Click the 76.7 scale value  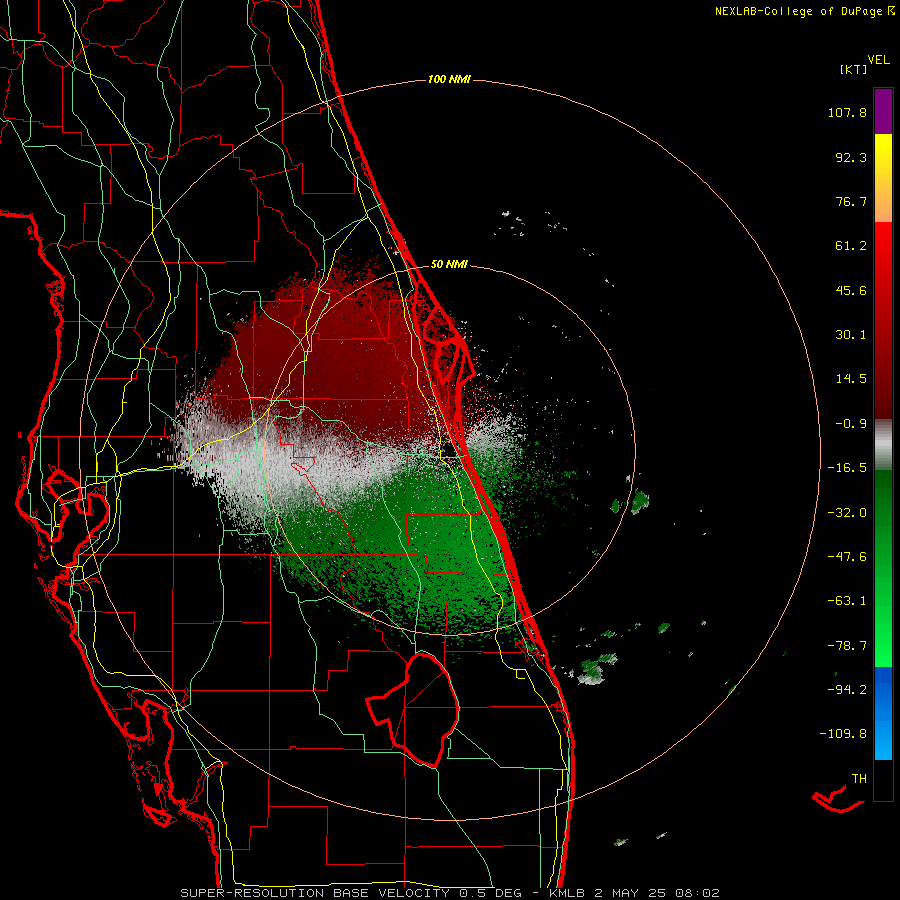click(x=851, y=201)
